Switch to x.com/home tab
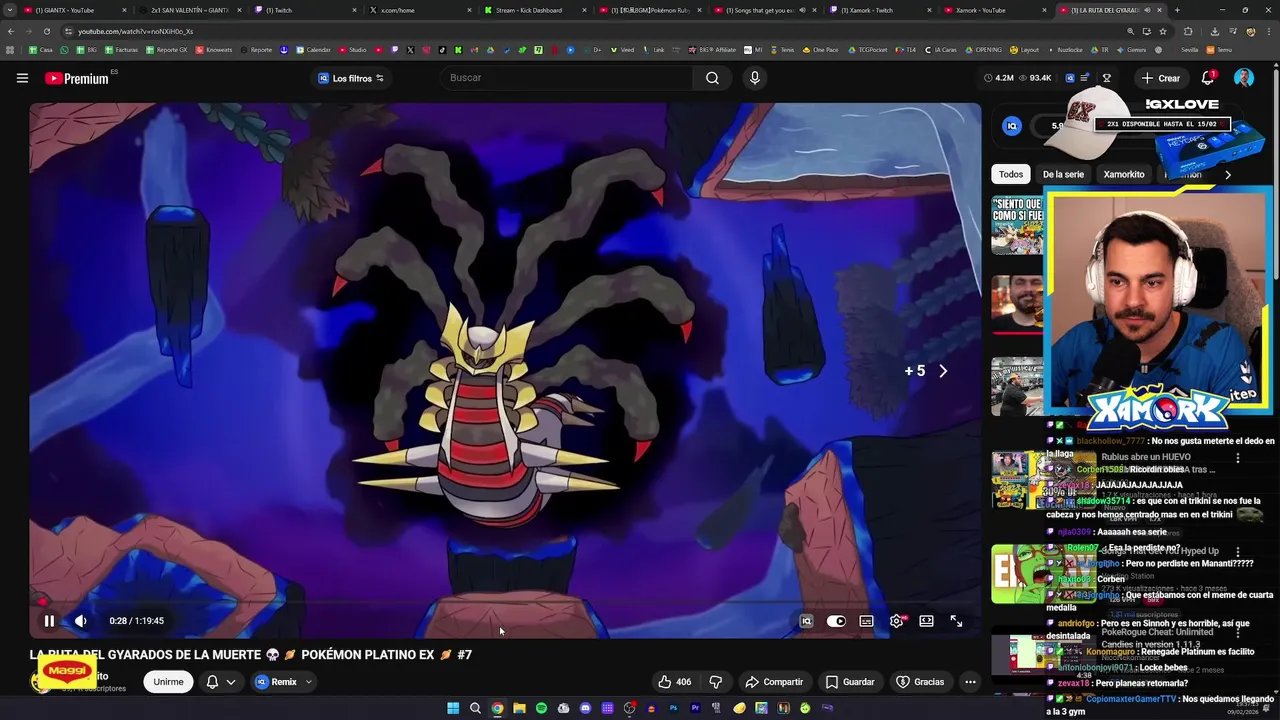Screen dimensions: 1280x720 [420, 10]
